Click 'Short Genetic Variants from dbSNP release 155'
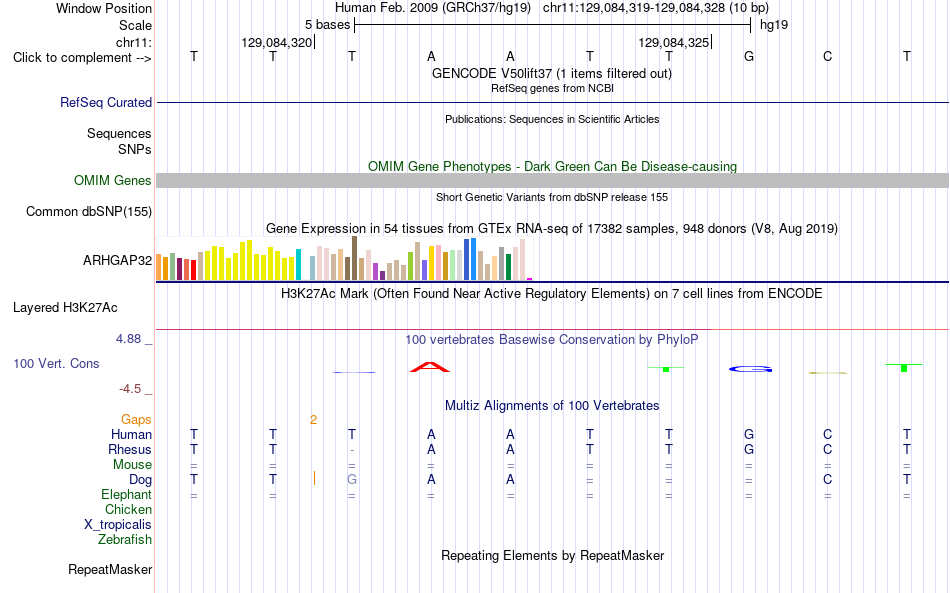Screen dimensions: 950x593 coord(552,197)
